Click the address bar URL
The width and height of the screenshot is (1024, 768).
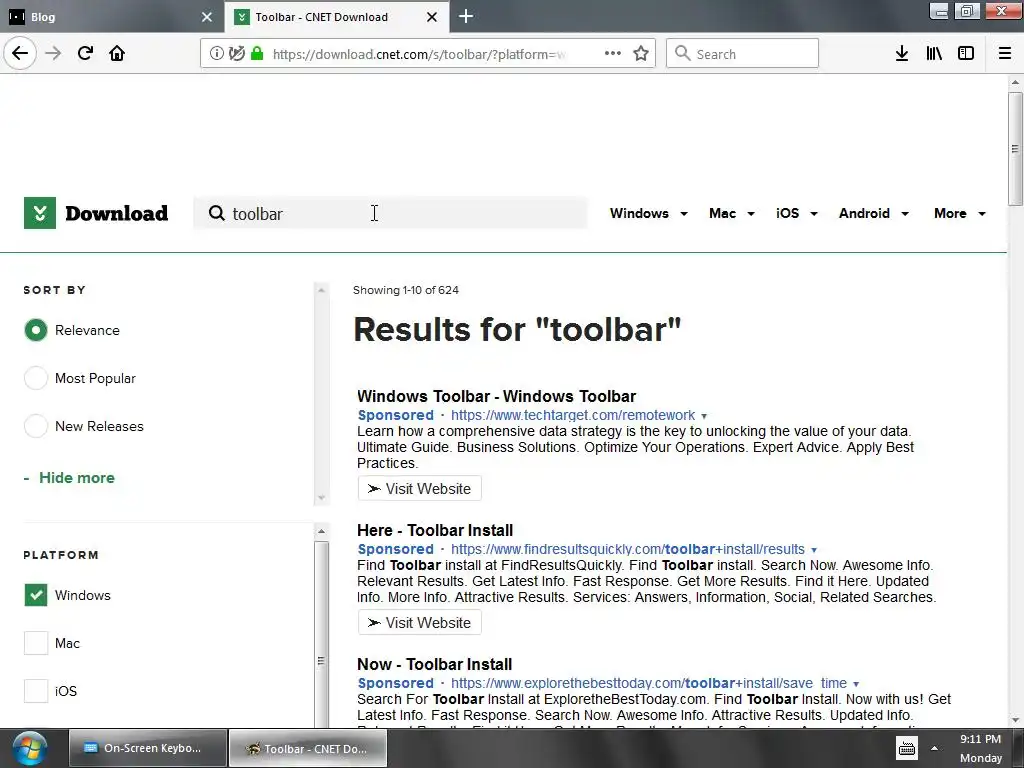coord(419,54)
